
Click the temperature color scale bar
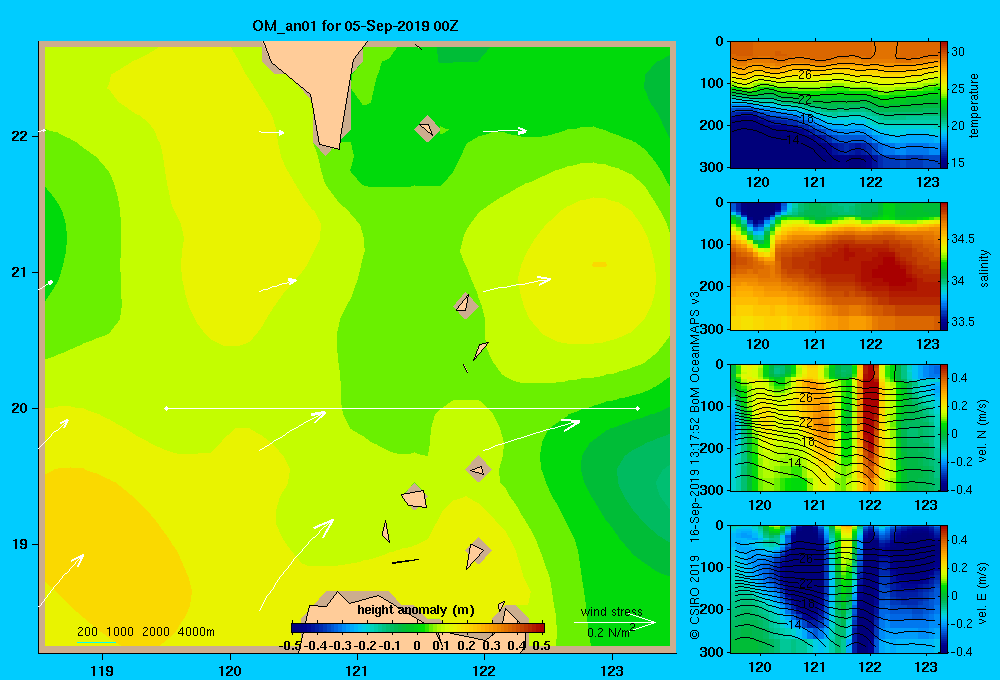pos(944,105)
